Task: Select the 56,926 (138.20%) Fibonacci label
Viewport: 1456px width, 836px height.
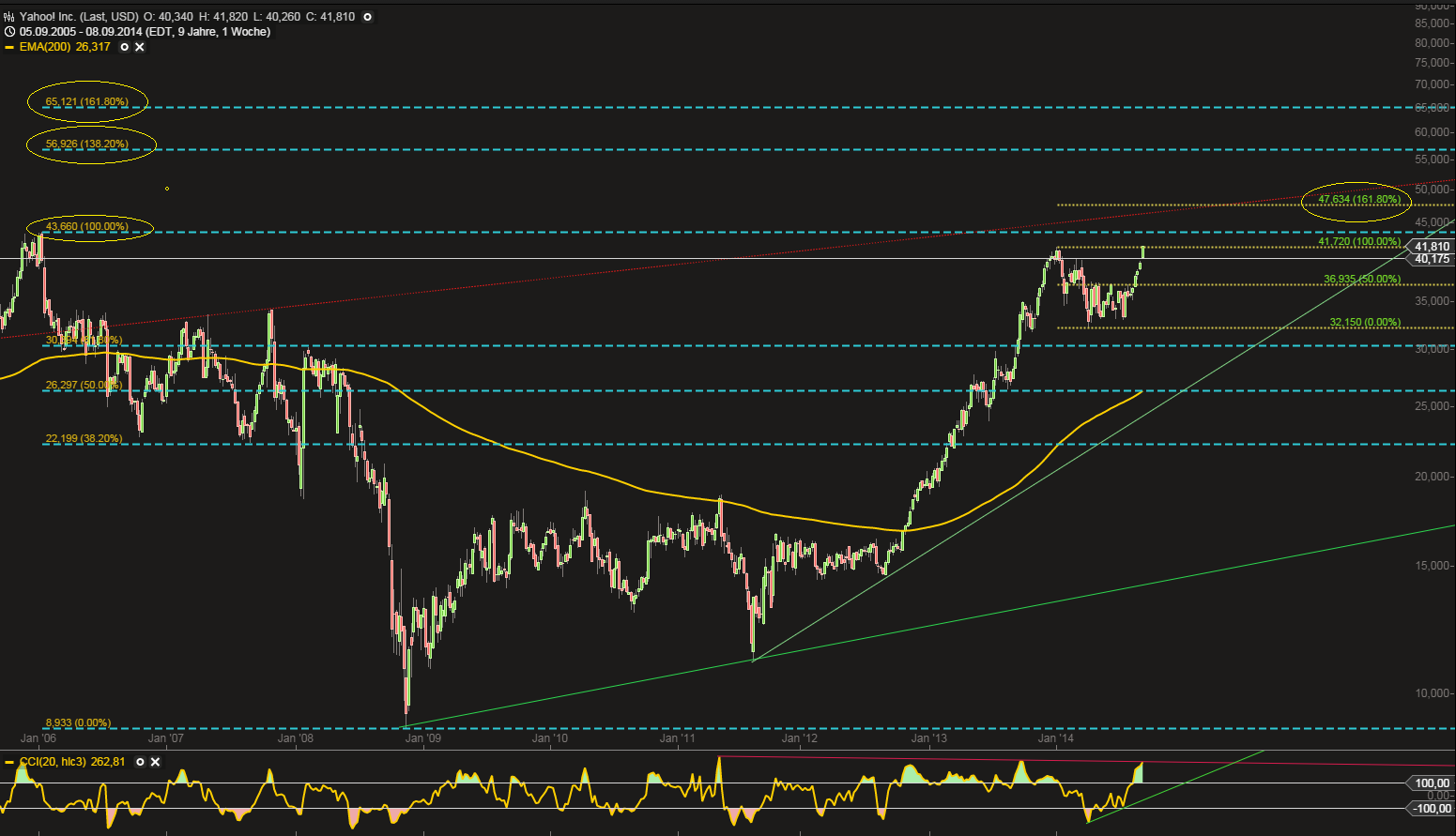Action: pos(86,144)
